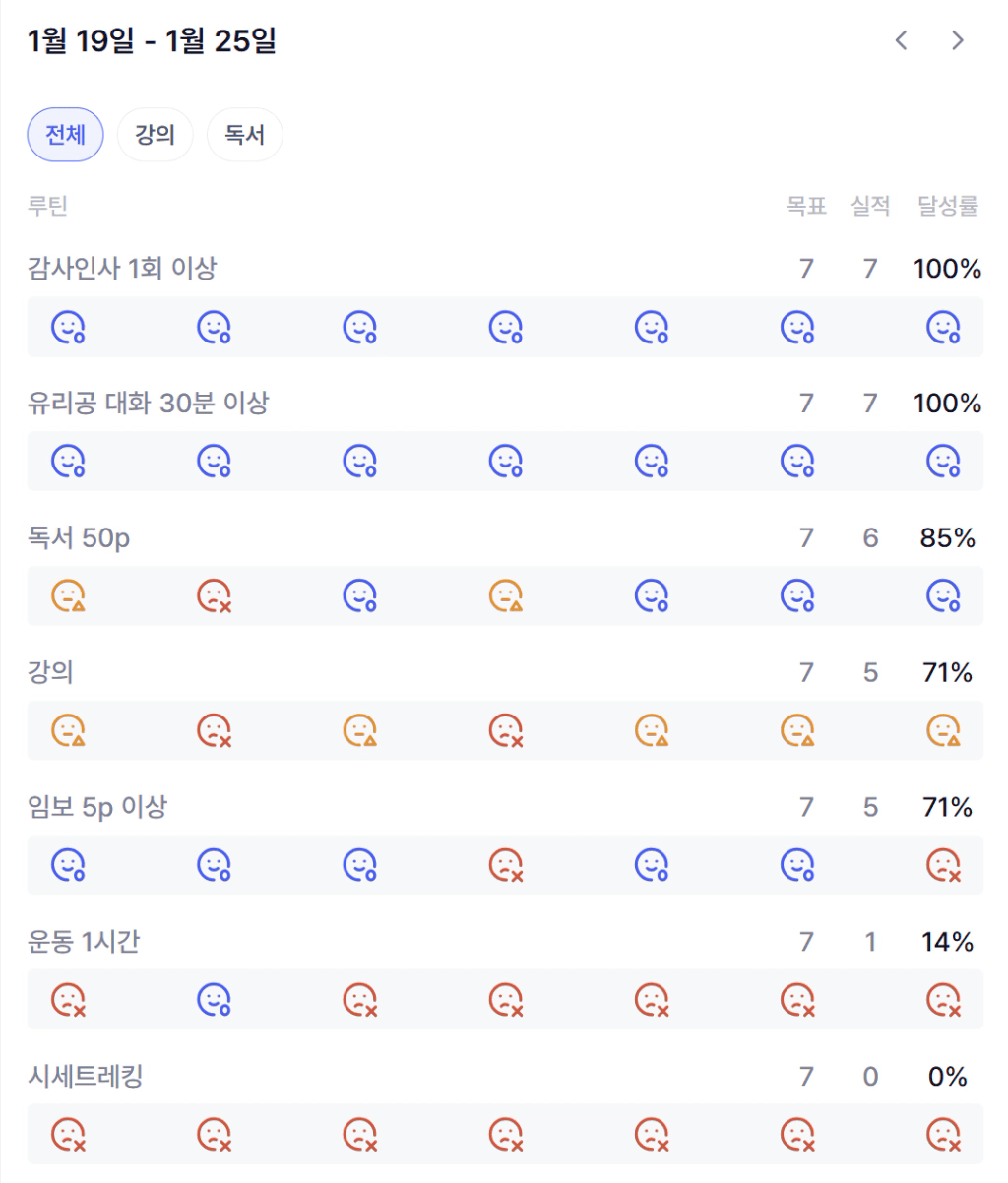Switch to the 강의 filter tab
This screenshot has width=1008, height=1183.
click(155, 134)
